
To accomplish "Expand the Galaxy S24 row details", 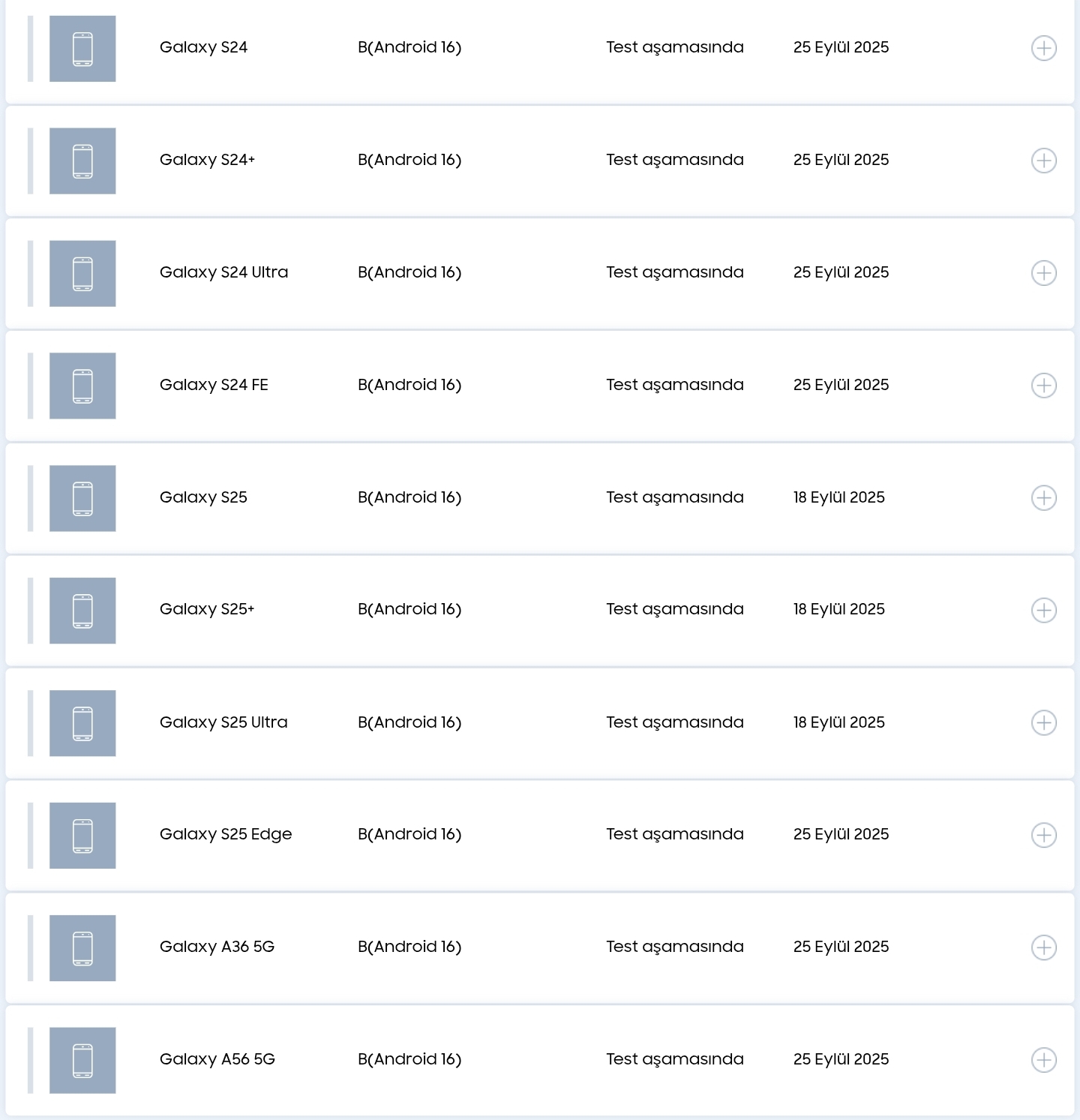I will click(x=1044, y=48).
